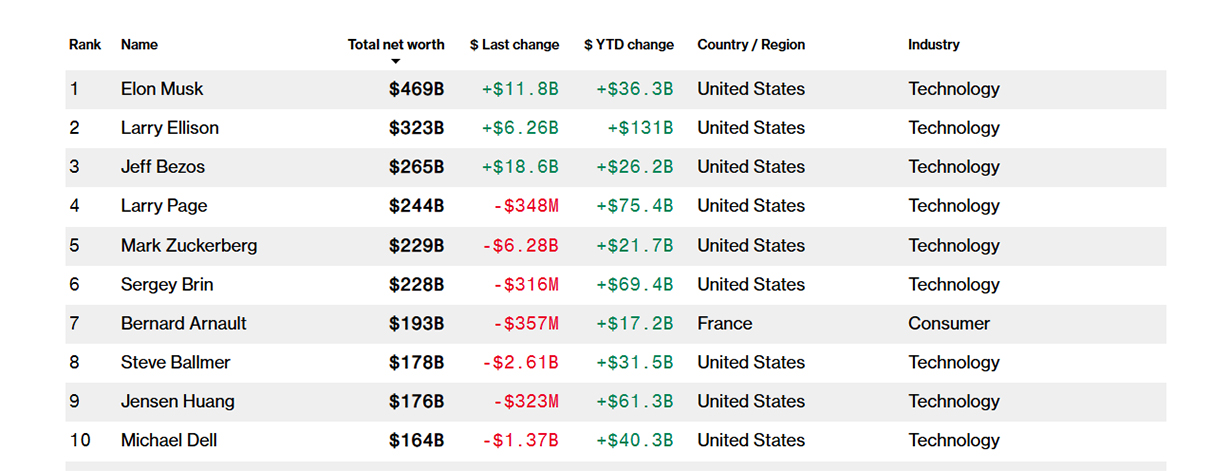This screenshot has width=1230, height=471.
Task: Open Elon Musk's profile
Action: point(162,89)
